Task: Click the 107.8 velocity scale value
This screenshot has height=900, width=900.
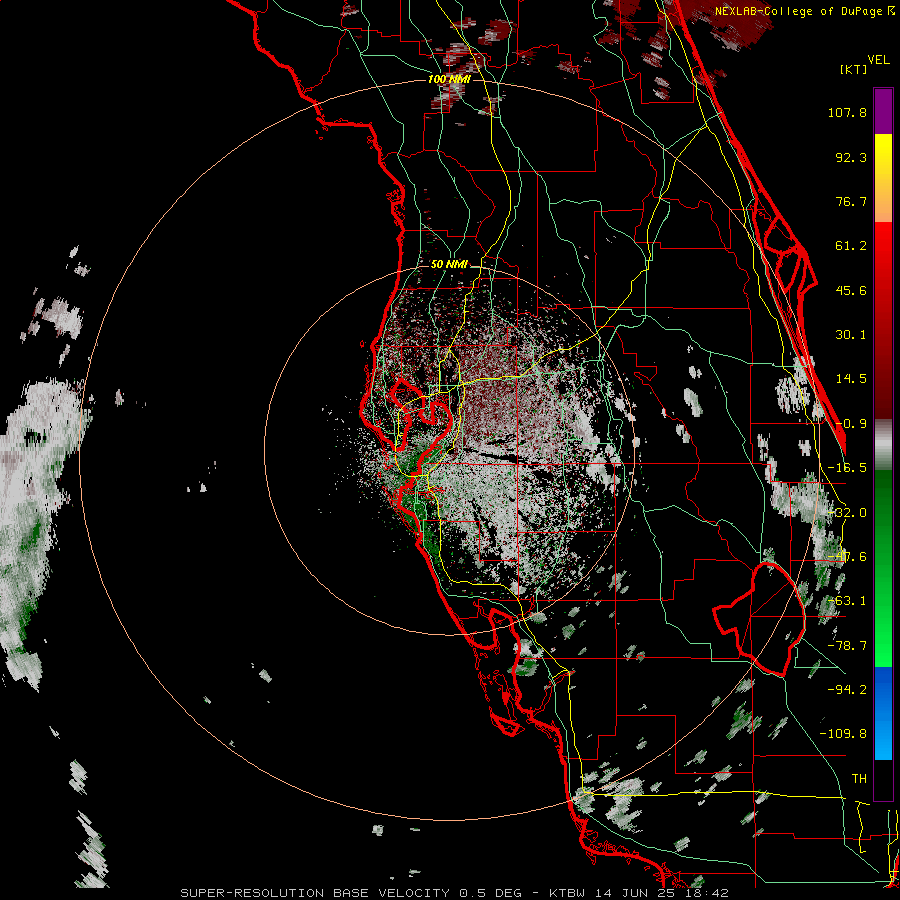Action: 847,112
